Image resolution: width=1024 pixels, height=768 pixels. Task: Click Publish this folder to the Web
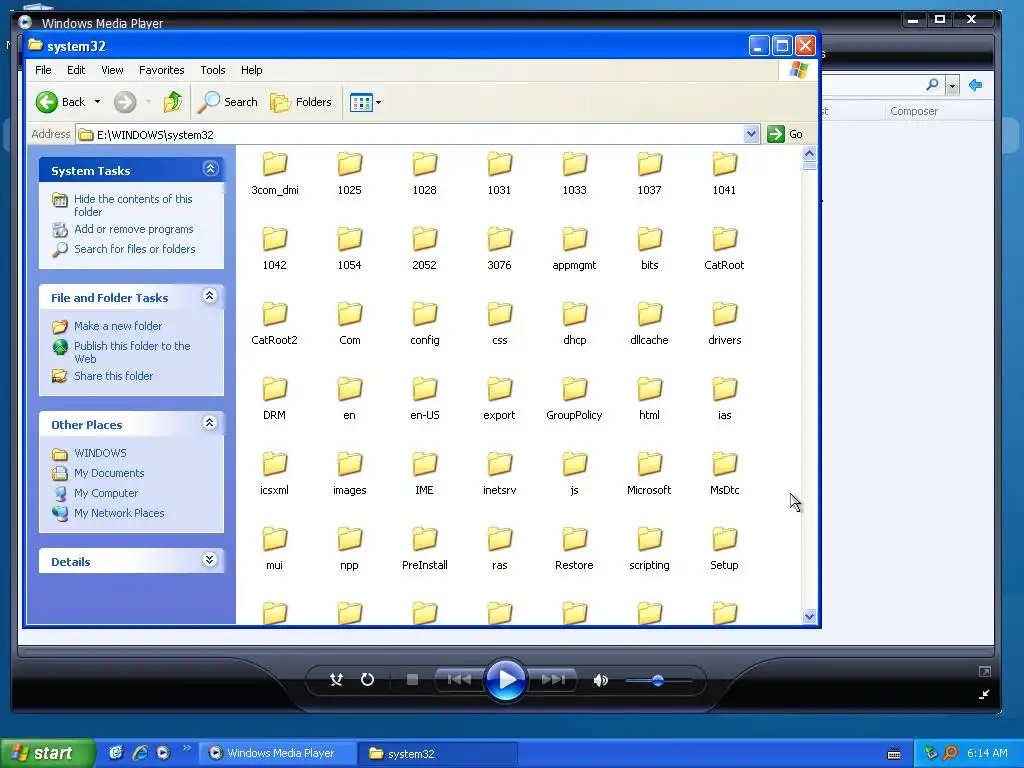click(x=132, y=352)
